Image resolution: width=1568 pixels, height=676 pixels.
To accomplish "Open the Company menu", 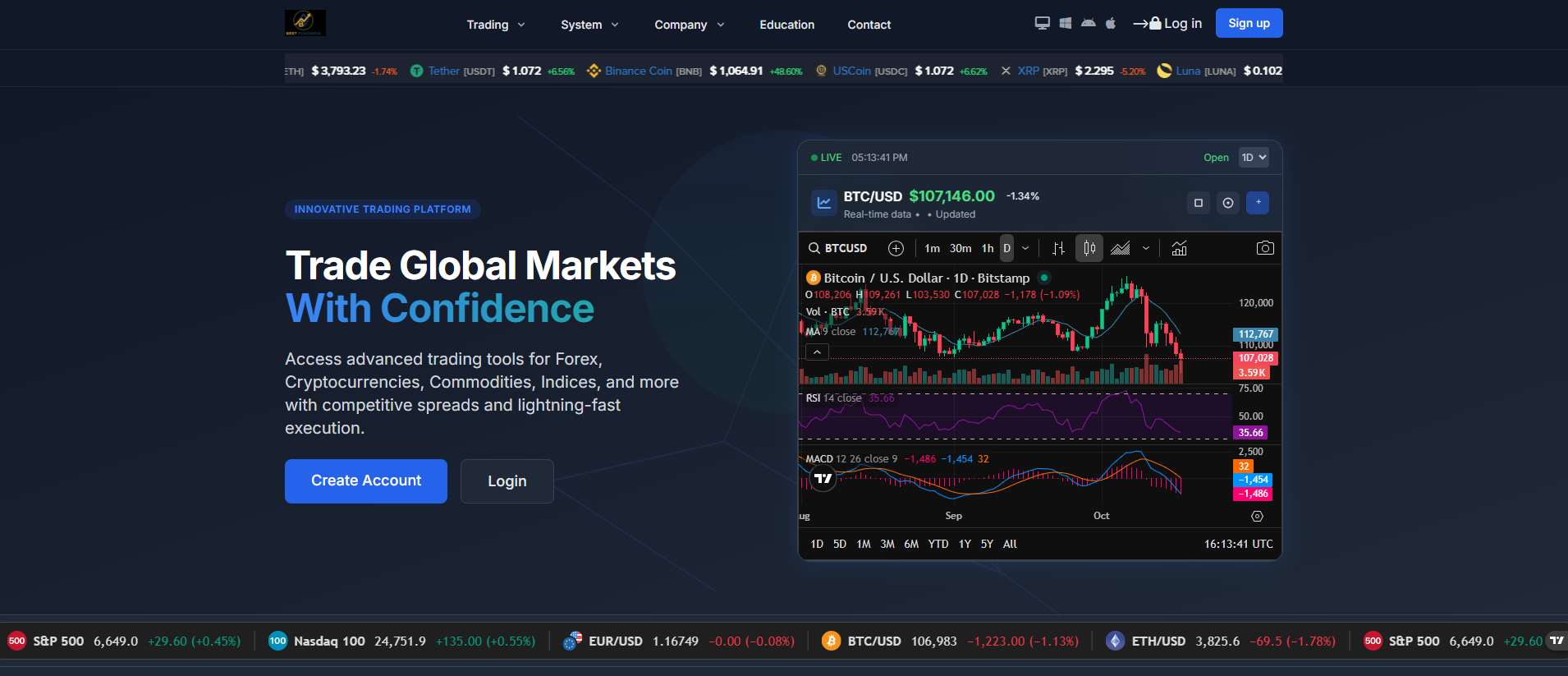I will click(x=689, y=25).
